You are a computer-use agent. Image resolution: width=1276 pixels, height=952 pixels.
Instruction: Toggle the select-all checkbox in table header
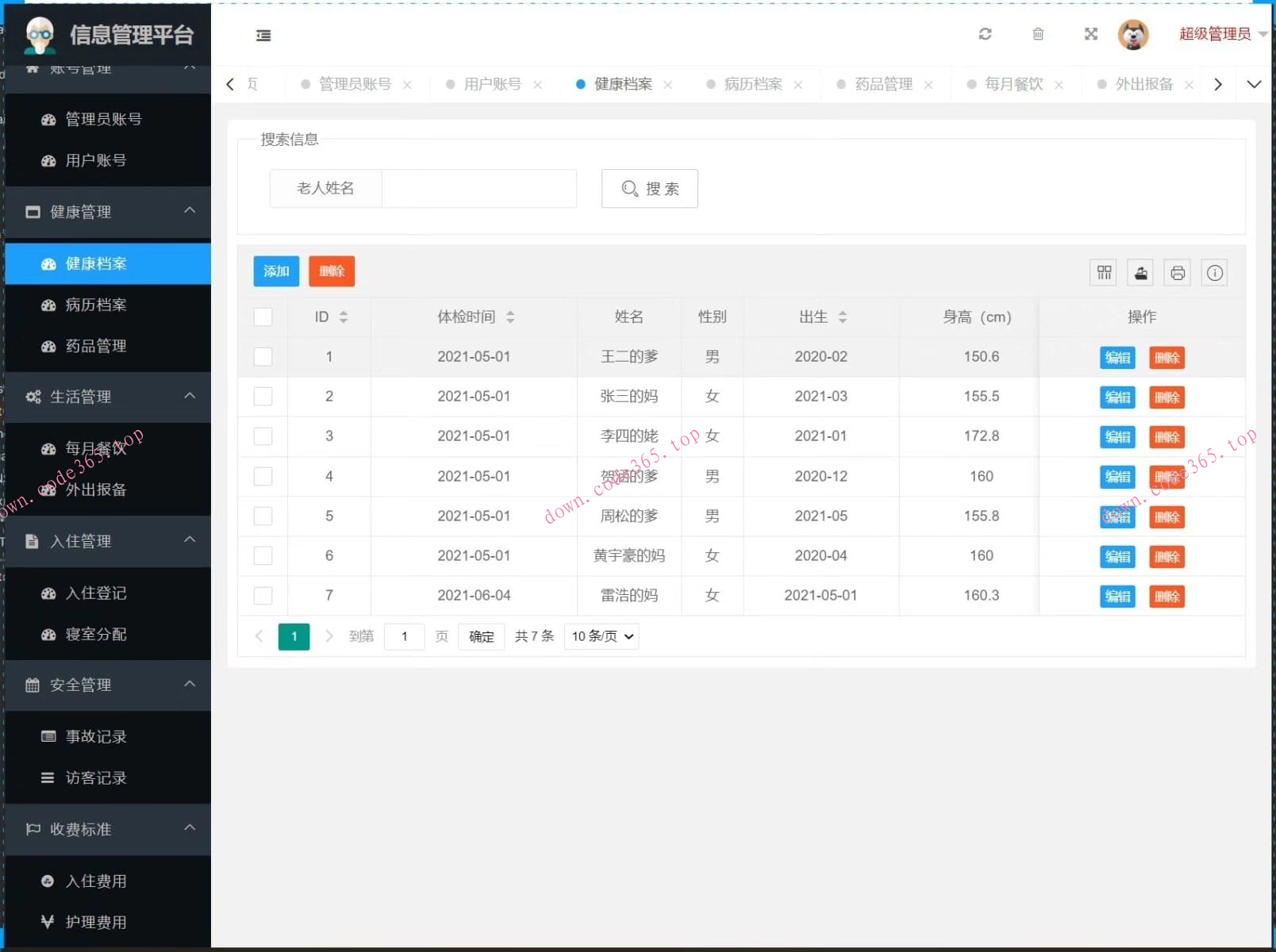(x=263, y=317)
